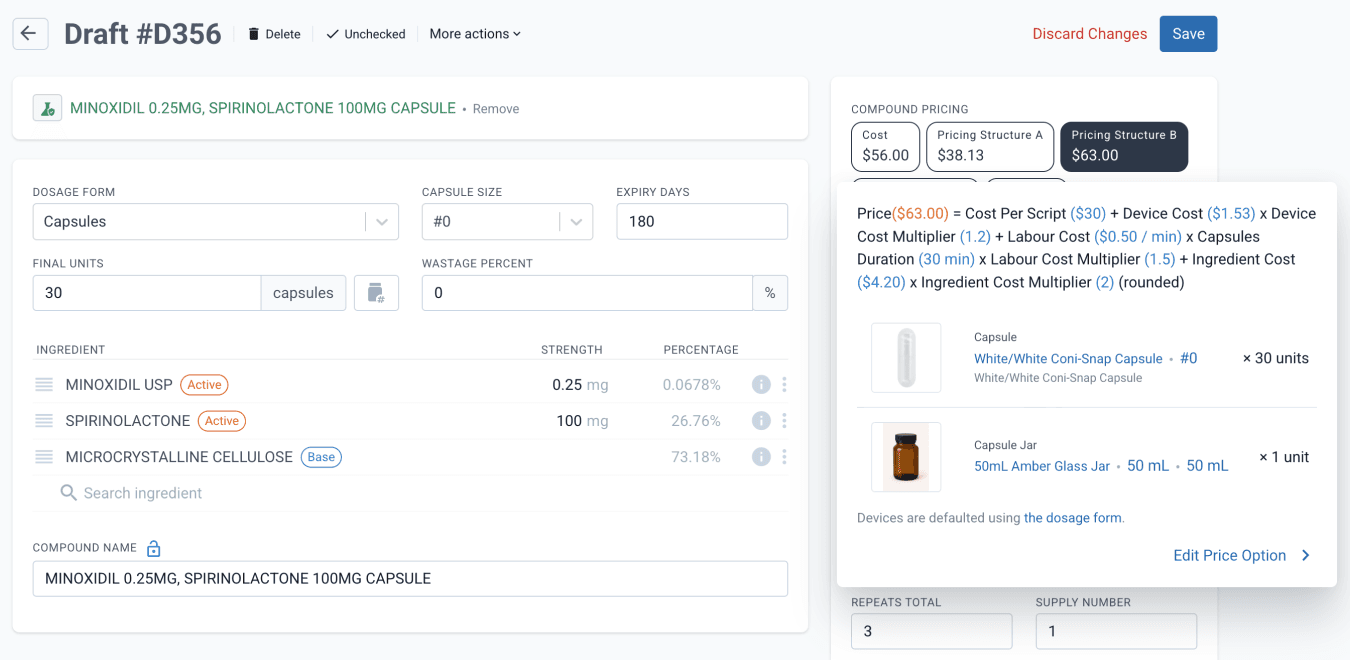Open the Minoxidil Spironolactone capsule link

263,108
